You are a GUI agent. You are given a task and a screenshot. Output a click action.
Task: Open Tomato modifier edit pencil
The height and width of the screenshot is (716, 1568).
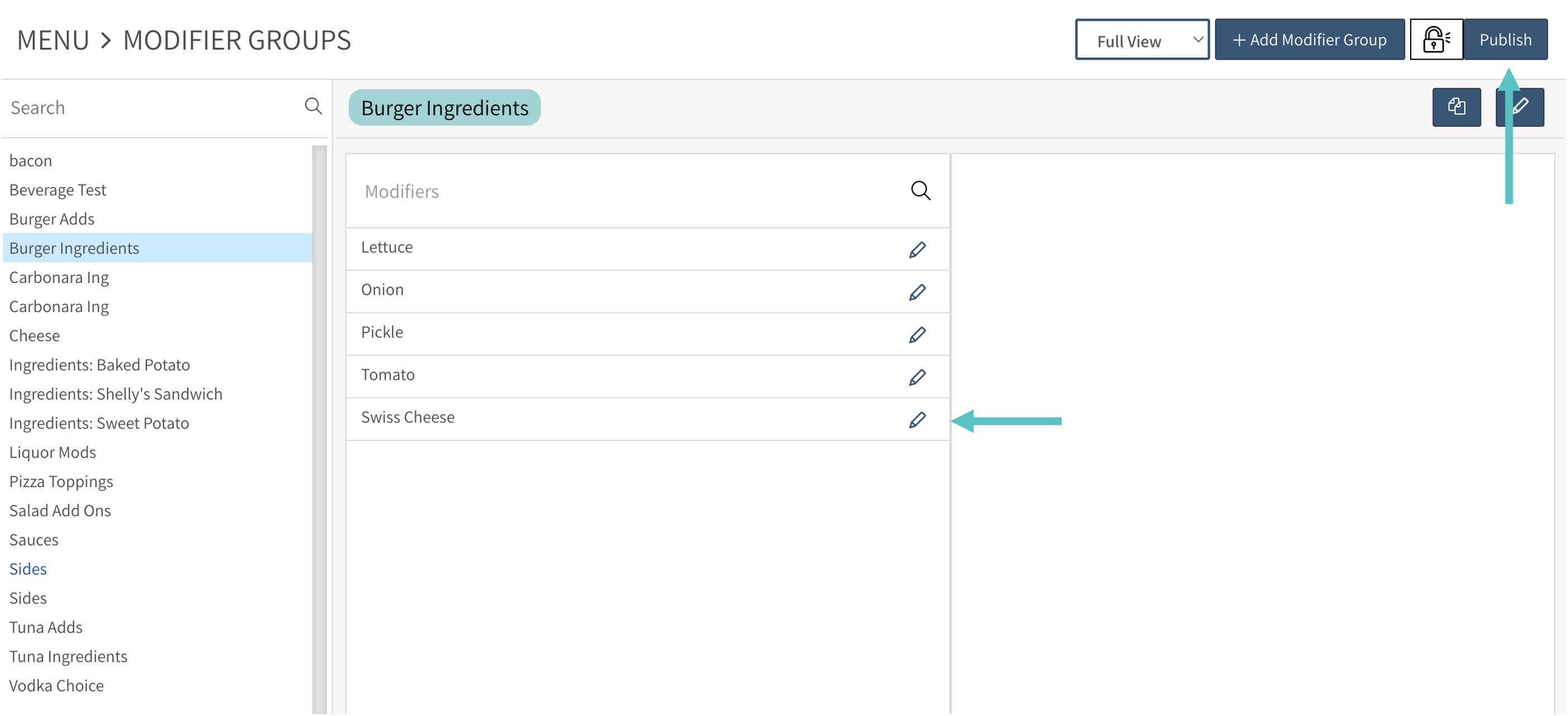(x=917, y=377)
